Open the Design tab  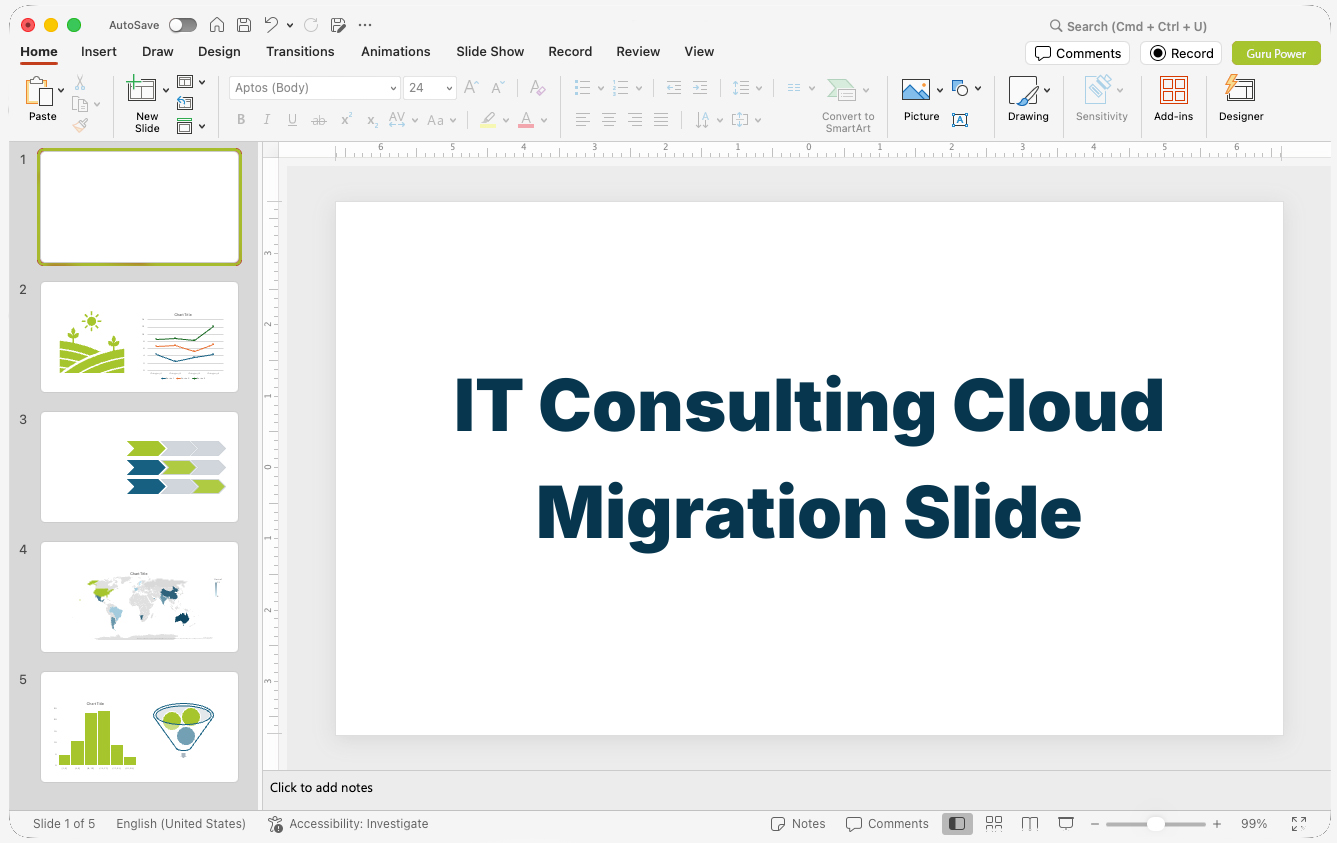pyautogui.click(x=219, y=51)
